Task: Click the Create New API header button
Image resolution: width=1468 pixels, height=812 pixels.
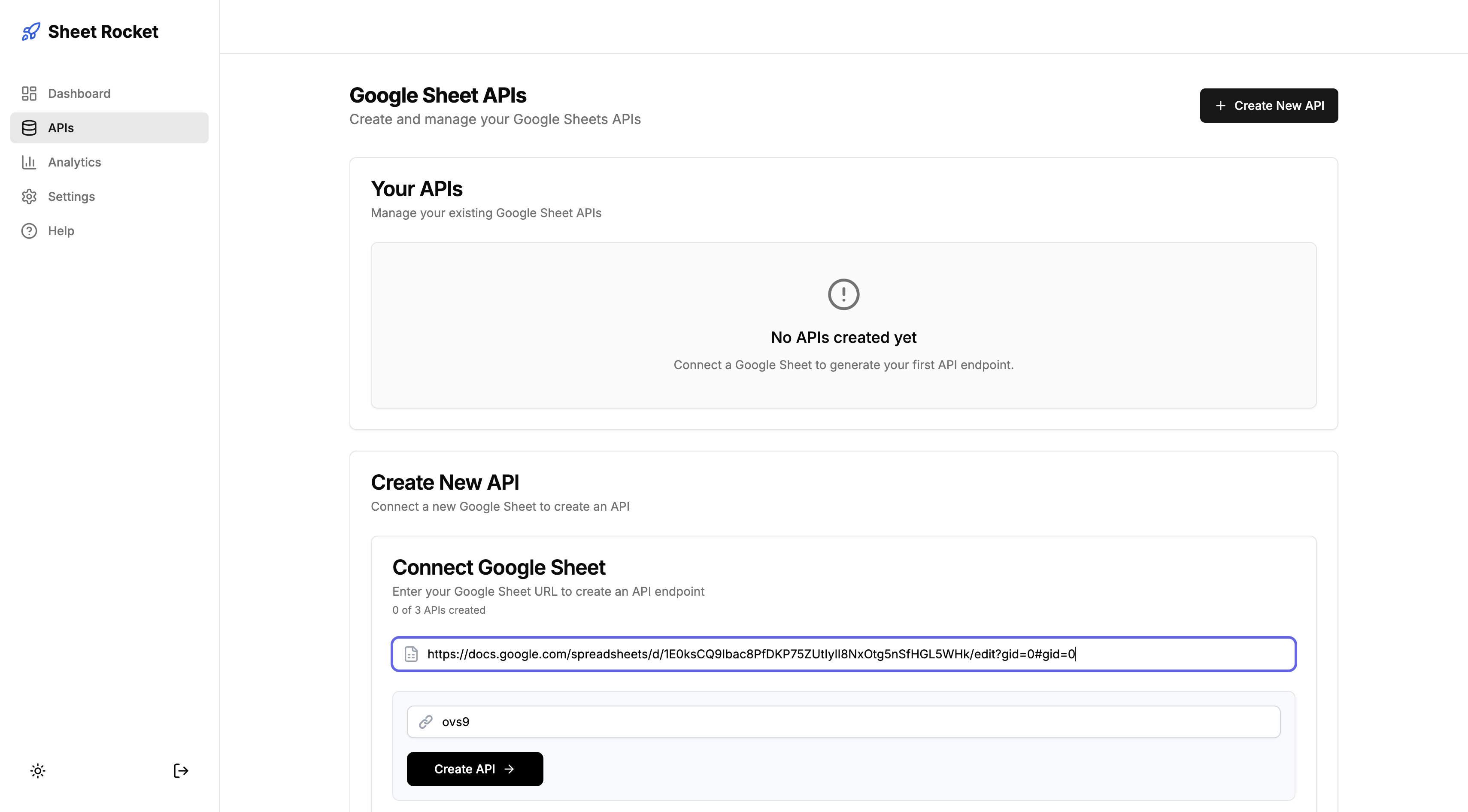Action: pyautogui.click(x=1268, y=106)
